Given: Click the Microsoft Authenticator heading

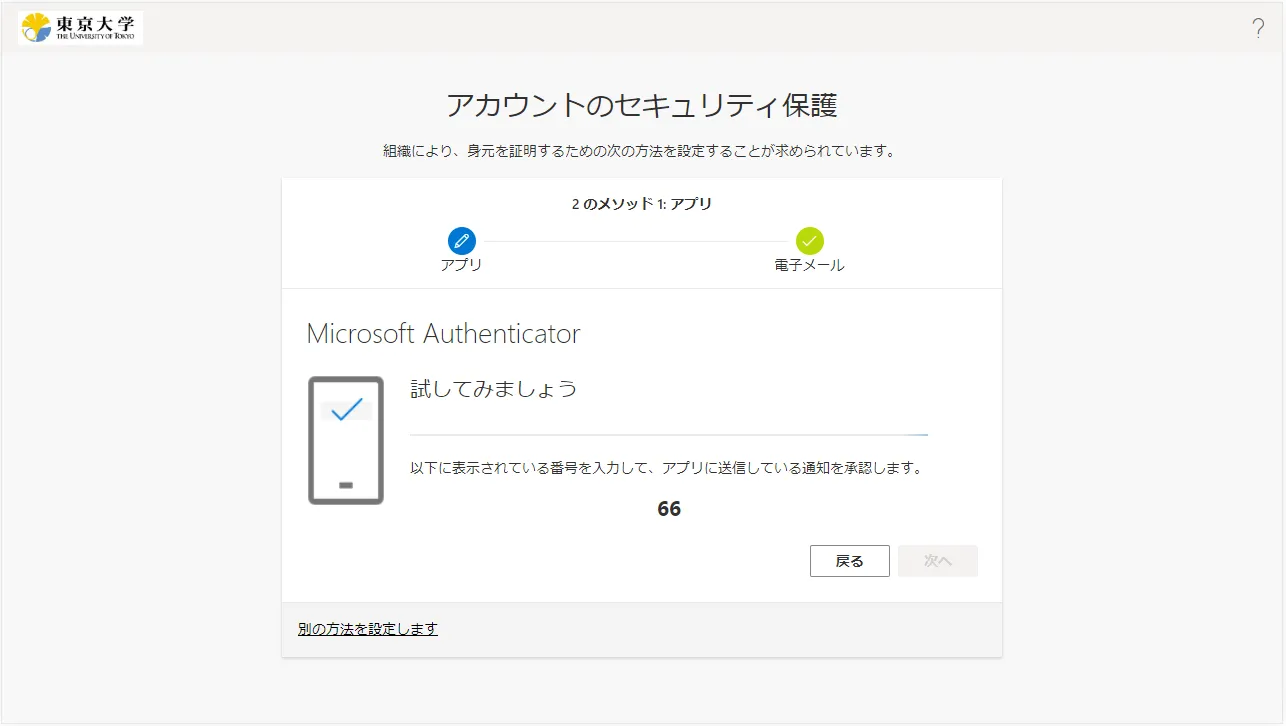Looking at the screenshot, I should (443, 334).
